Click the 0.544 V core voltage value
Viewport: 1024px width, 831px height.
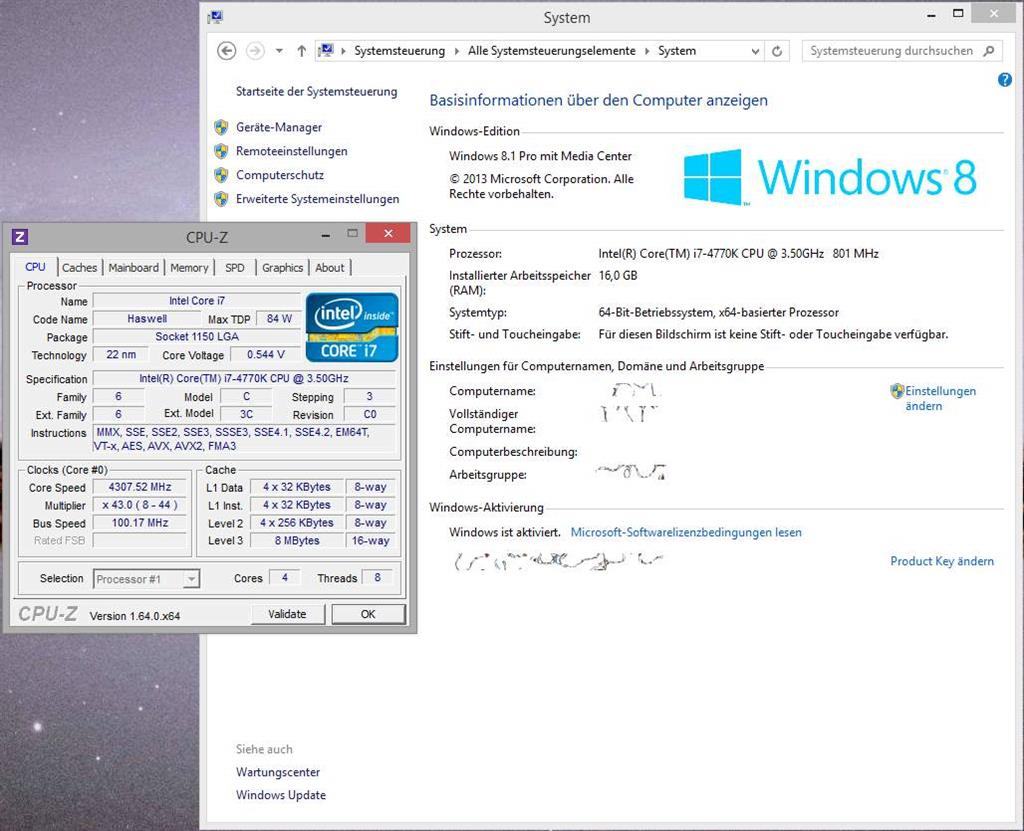[x=265, y=355]
